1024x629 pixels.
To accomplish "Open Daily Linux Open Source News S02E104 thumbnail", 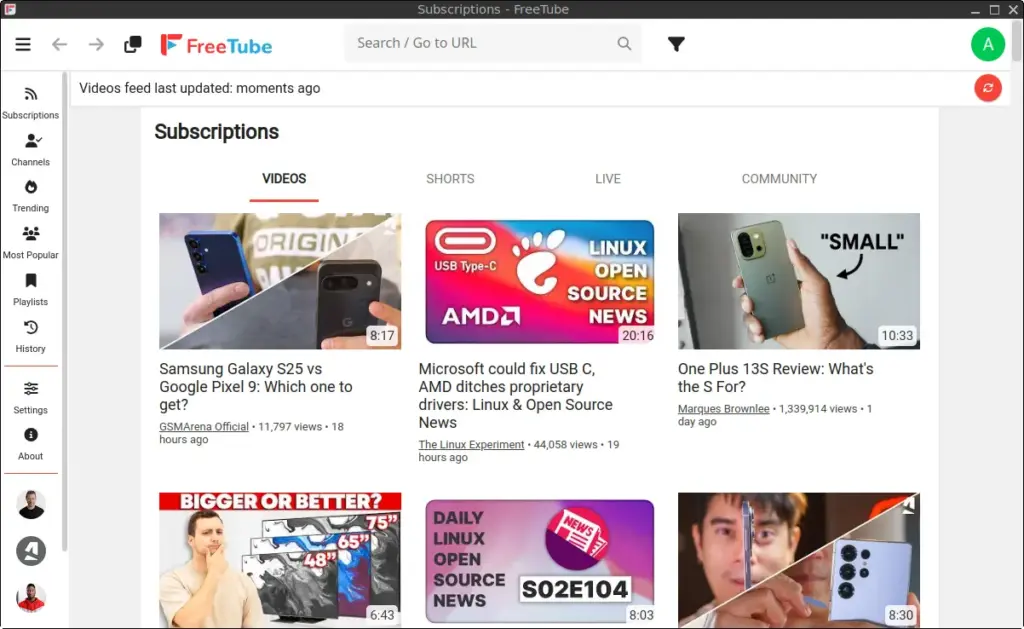I will tap(539, 562).
